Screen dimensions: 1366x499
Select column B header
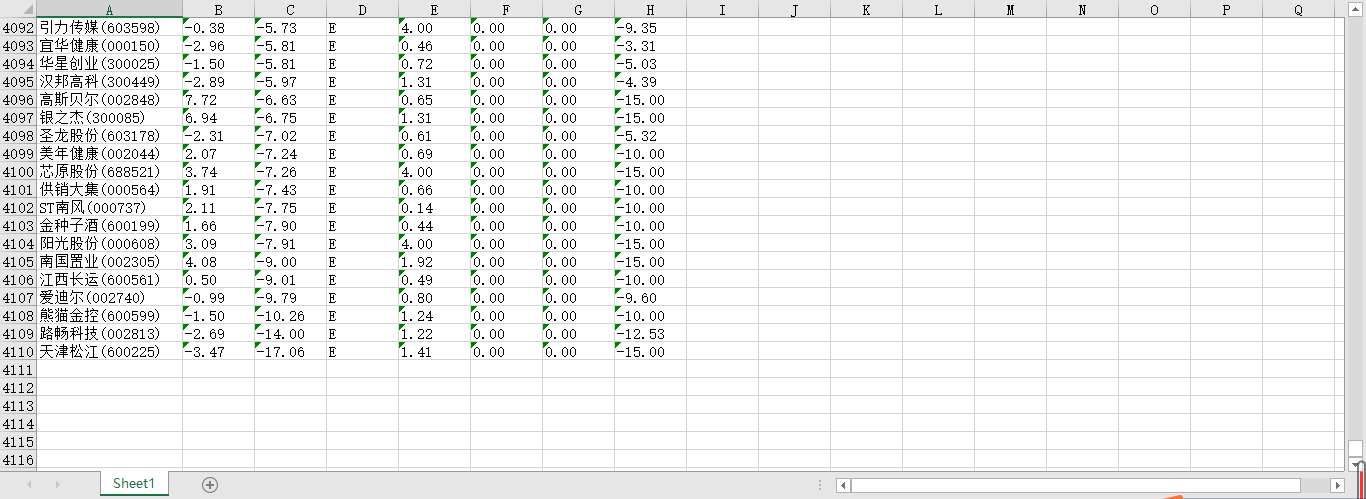pyautogui.click(x=218, y=9)
